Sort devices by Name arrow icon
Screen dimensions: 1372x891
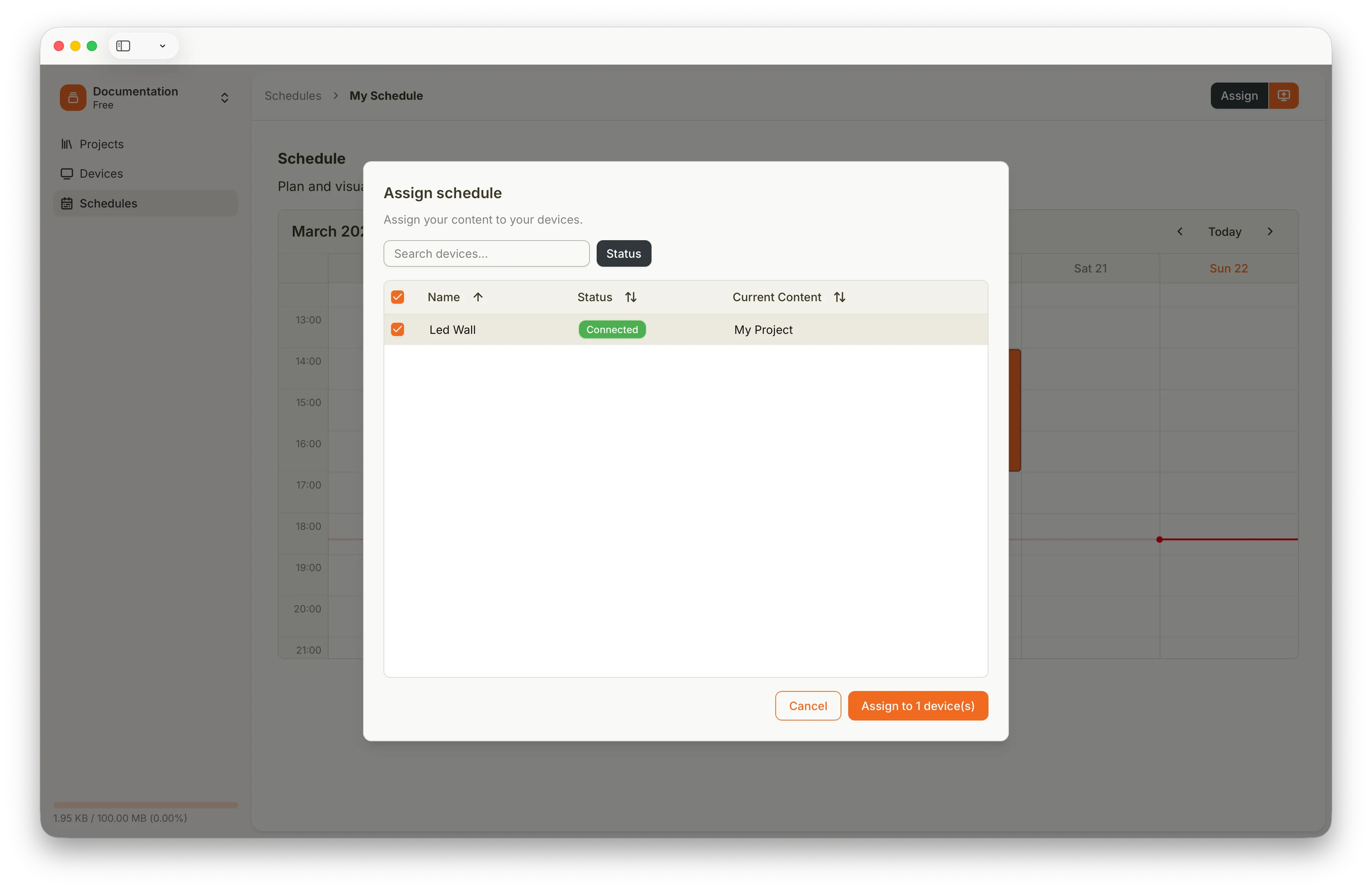coord(478,297)
